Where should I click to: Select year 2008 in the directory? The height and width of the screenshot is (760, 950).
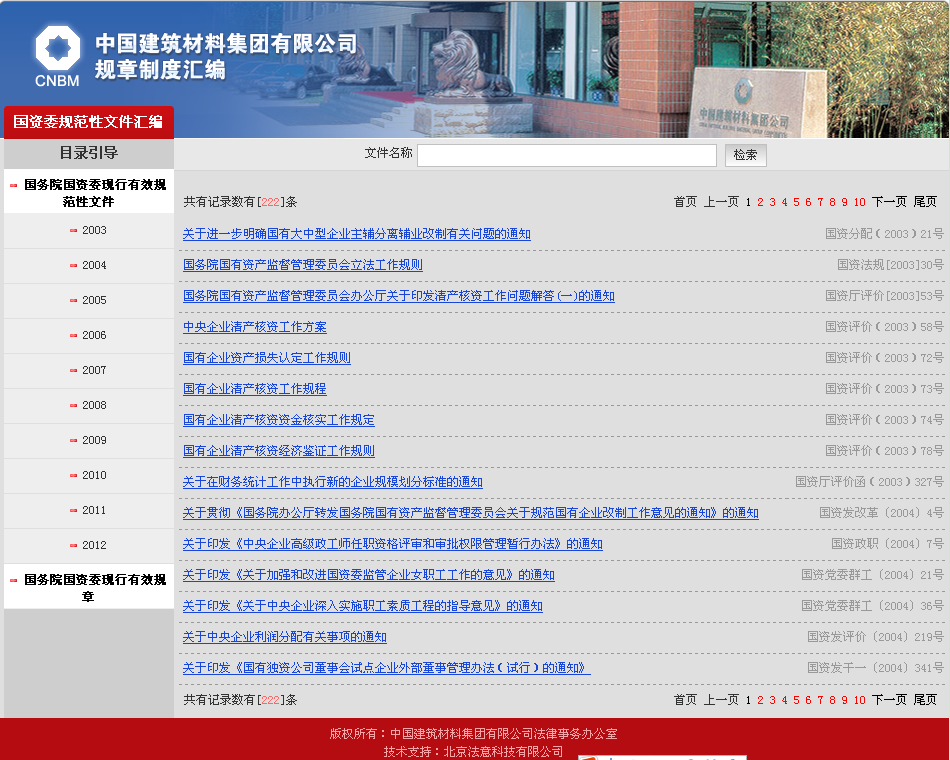tap(94, 405)
